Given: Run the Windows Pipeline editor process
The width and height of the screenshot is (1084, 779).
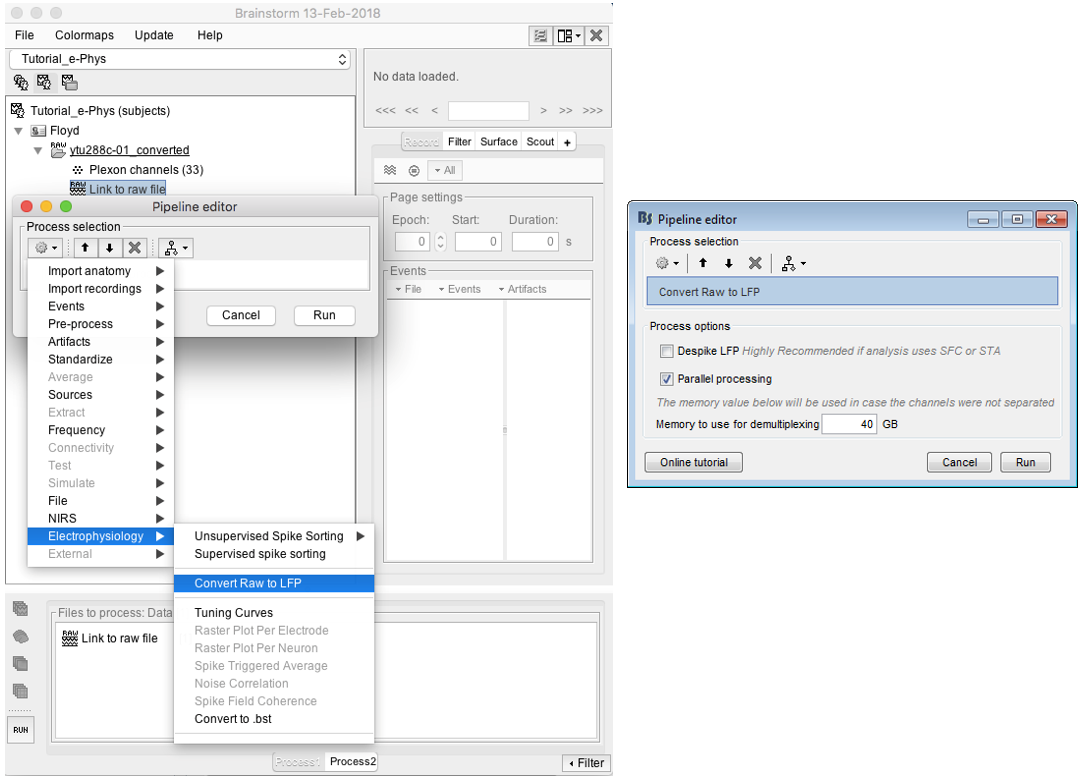Looking at the screenshot, I should (1025, 462).
